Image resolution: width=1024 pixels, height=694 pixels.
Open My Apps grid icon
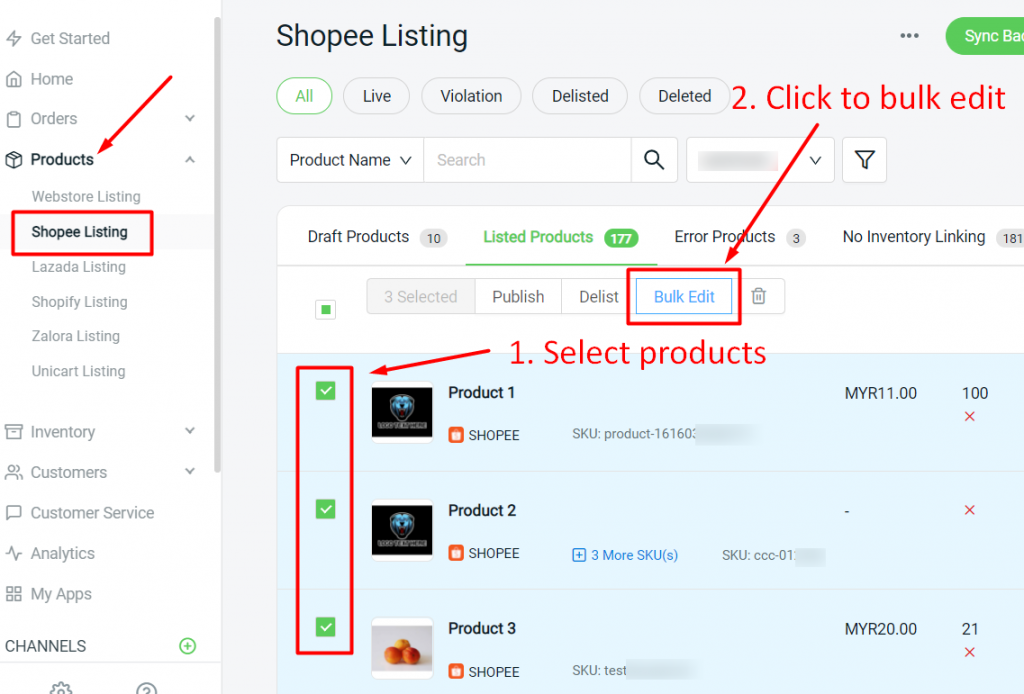[x=14, y=594]
